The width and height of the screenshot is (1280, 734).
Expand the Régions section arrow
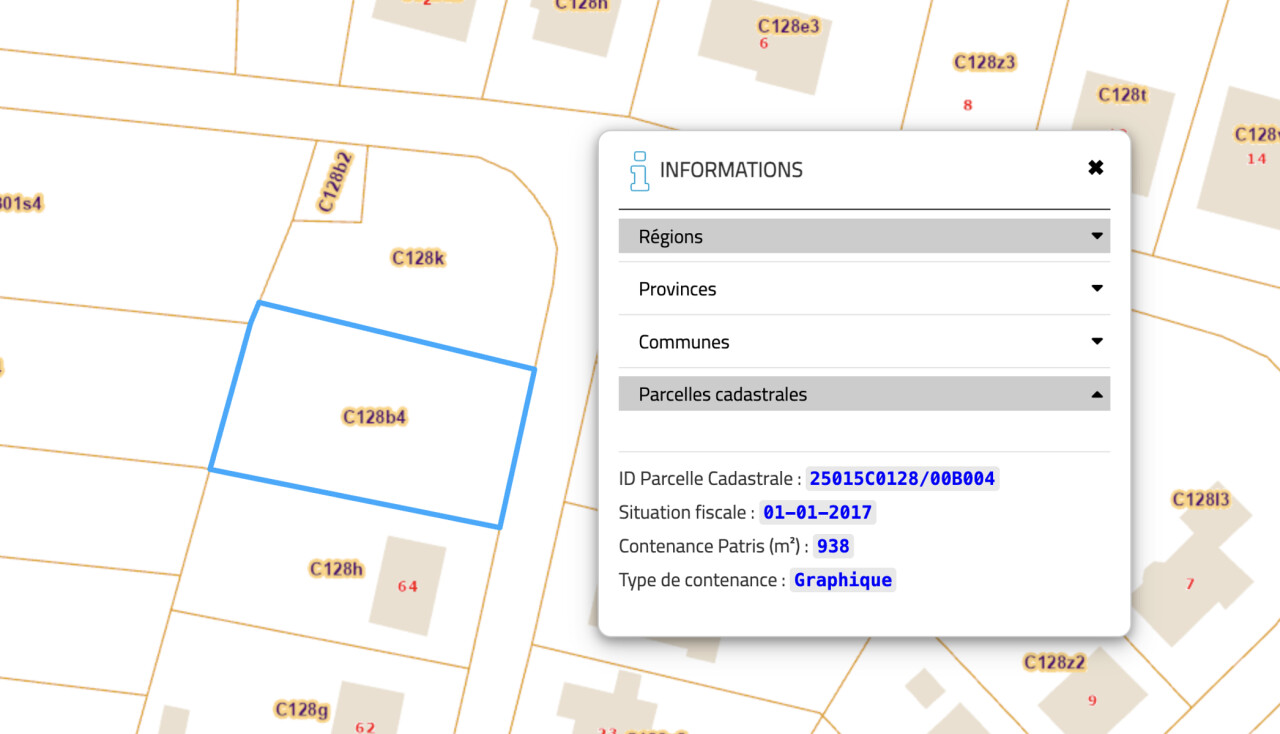(1097, 237)
